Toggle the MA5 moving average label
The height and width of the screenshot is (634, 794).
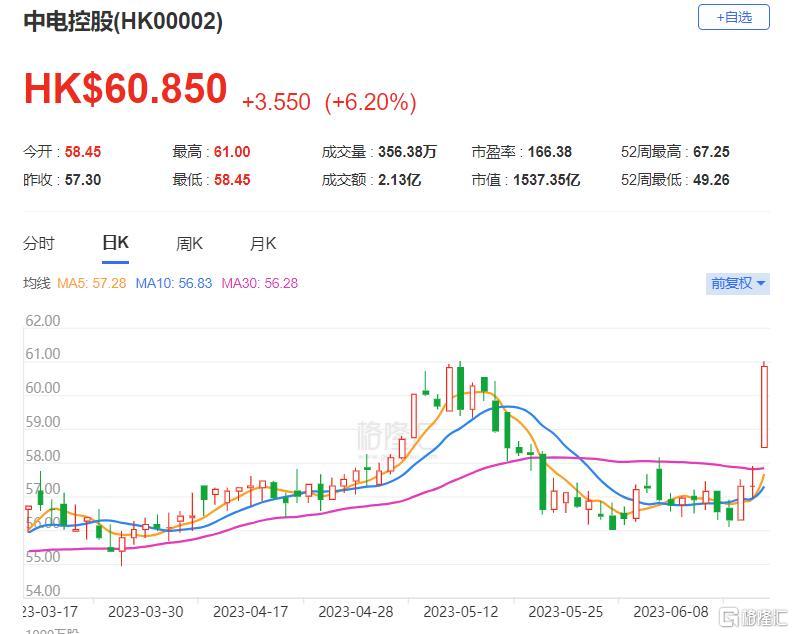(92, 283)
